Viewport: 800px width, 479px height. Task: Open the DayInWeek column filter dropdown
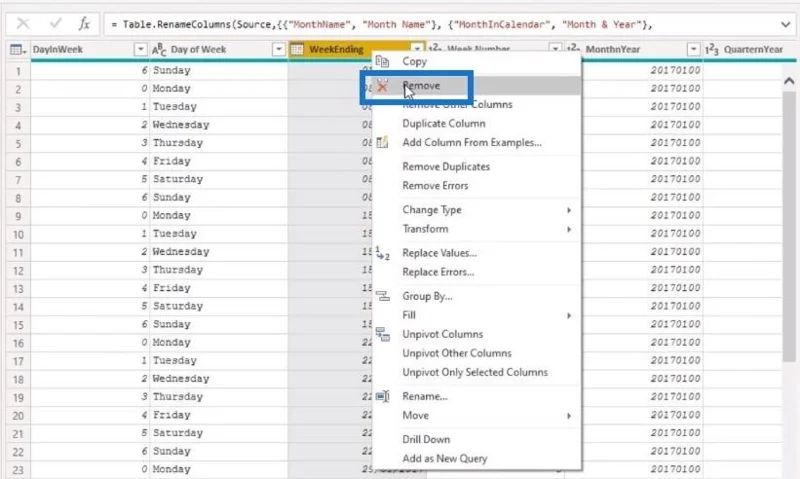coord(140,49)
